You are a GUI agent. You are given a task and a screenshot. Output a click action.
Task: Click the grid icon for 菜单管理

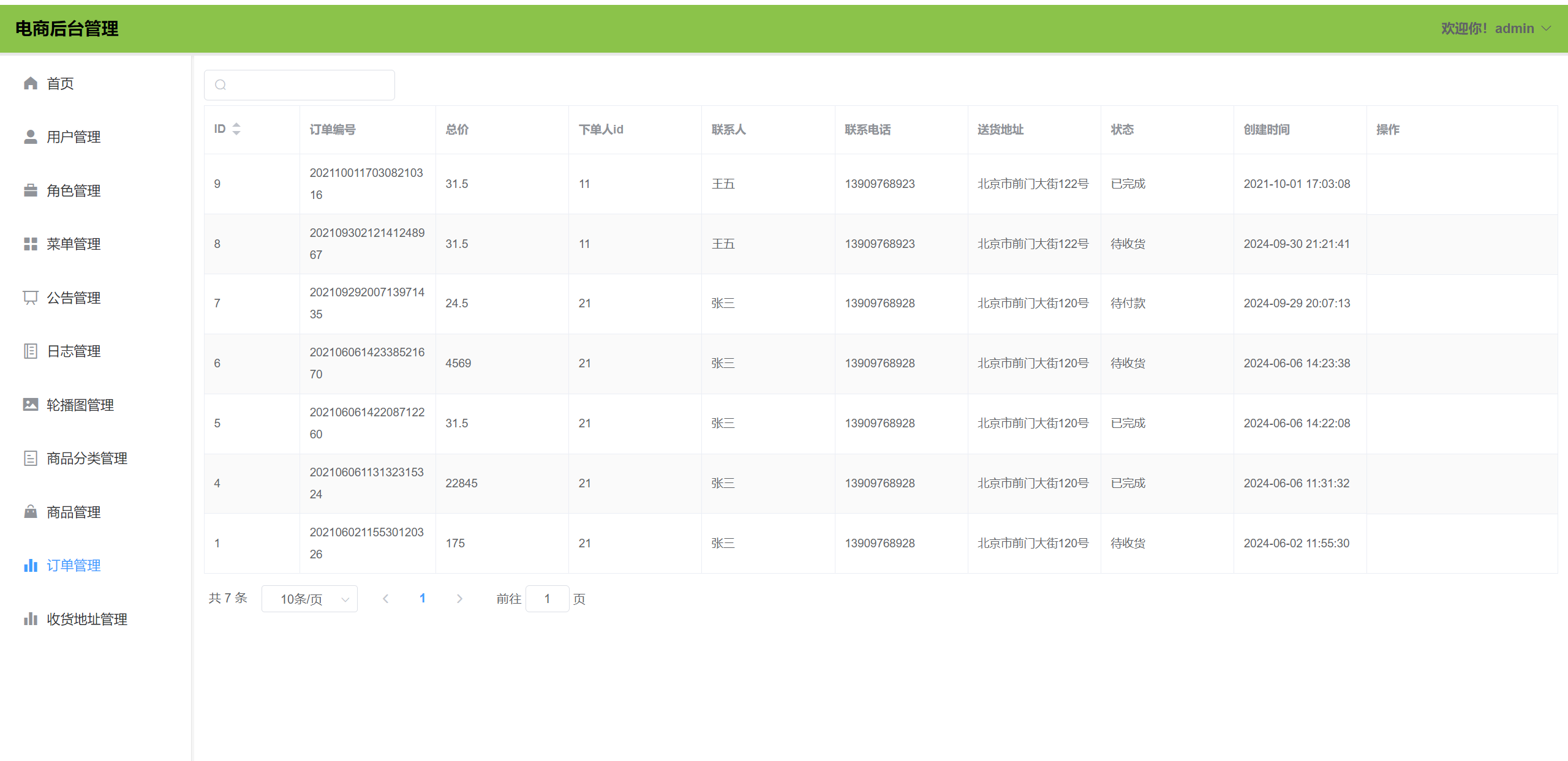31,244
